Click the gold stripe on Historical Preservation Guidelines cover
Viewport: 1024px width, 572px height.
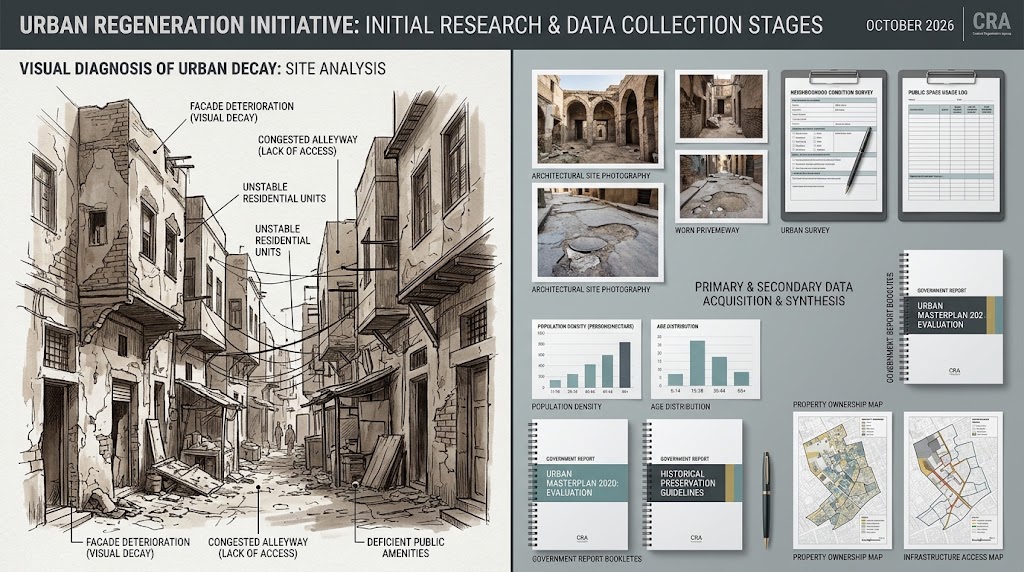(x=729, y=483)
